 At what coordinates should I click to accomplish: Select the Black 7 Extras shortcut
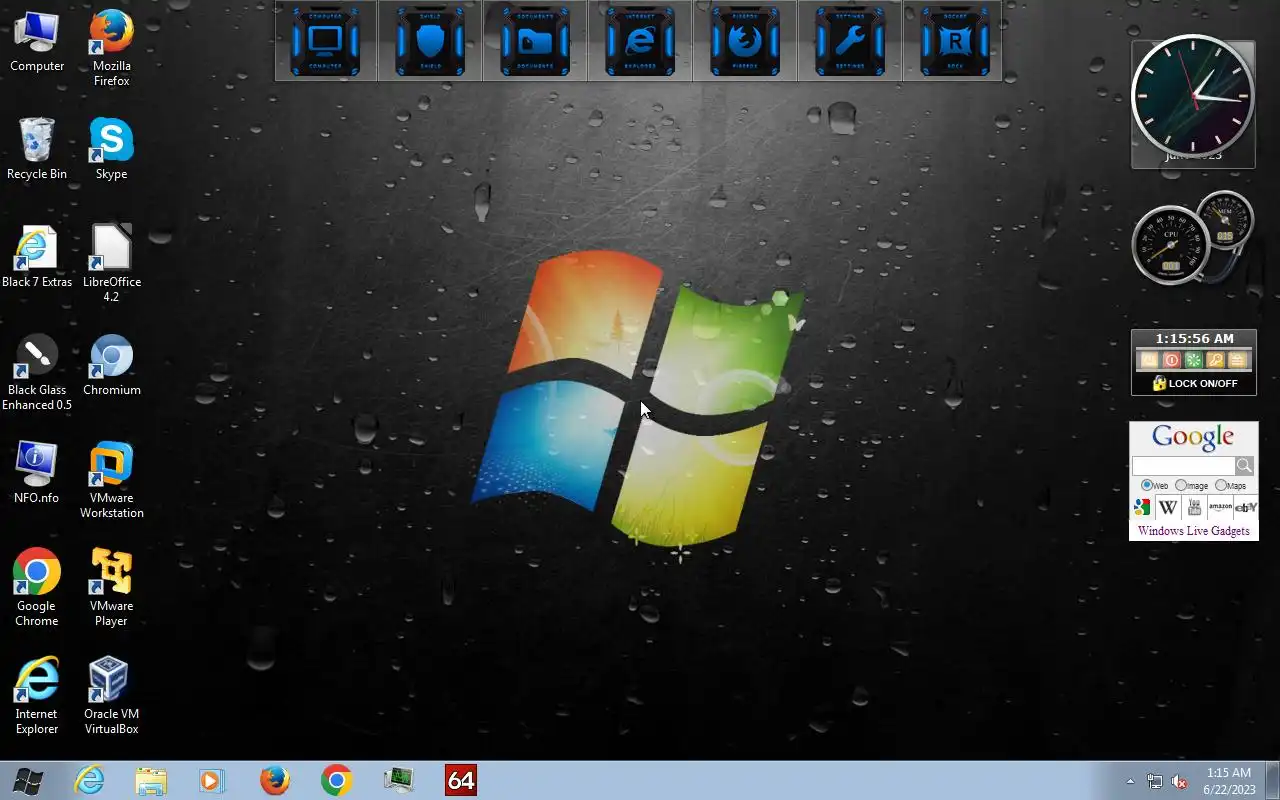click(37, 258)
